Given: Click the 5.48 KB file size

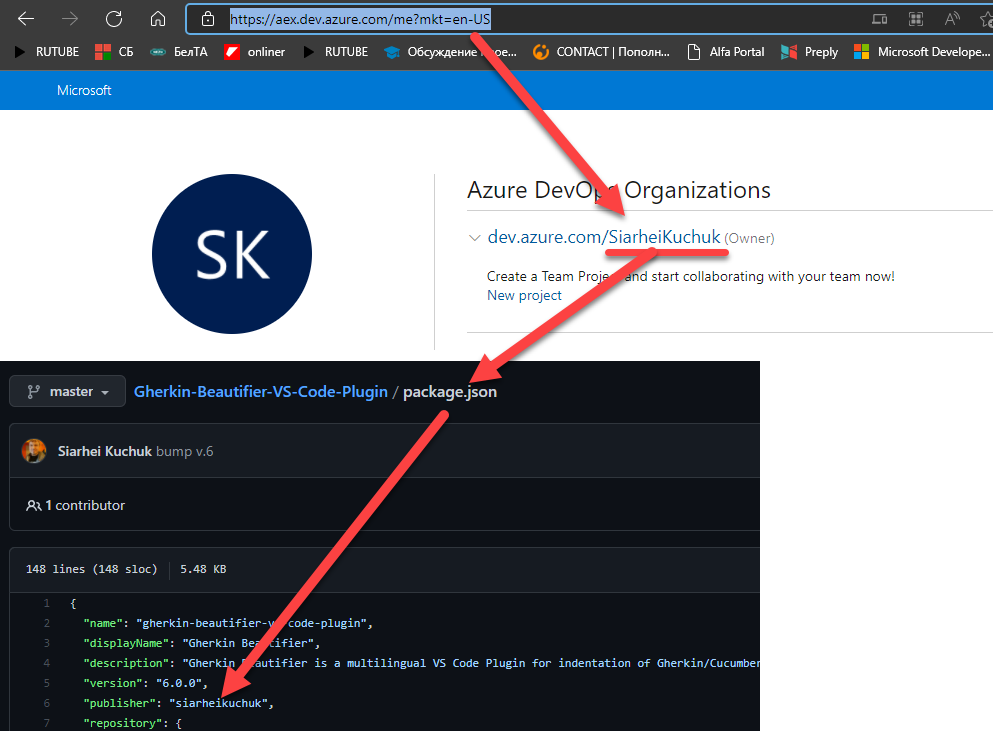Looking at the screenshot, I should point(203,569).
